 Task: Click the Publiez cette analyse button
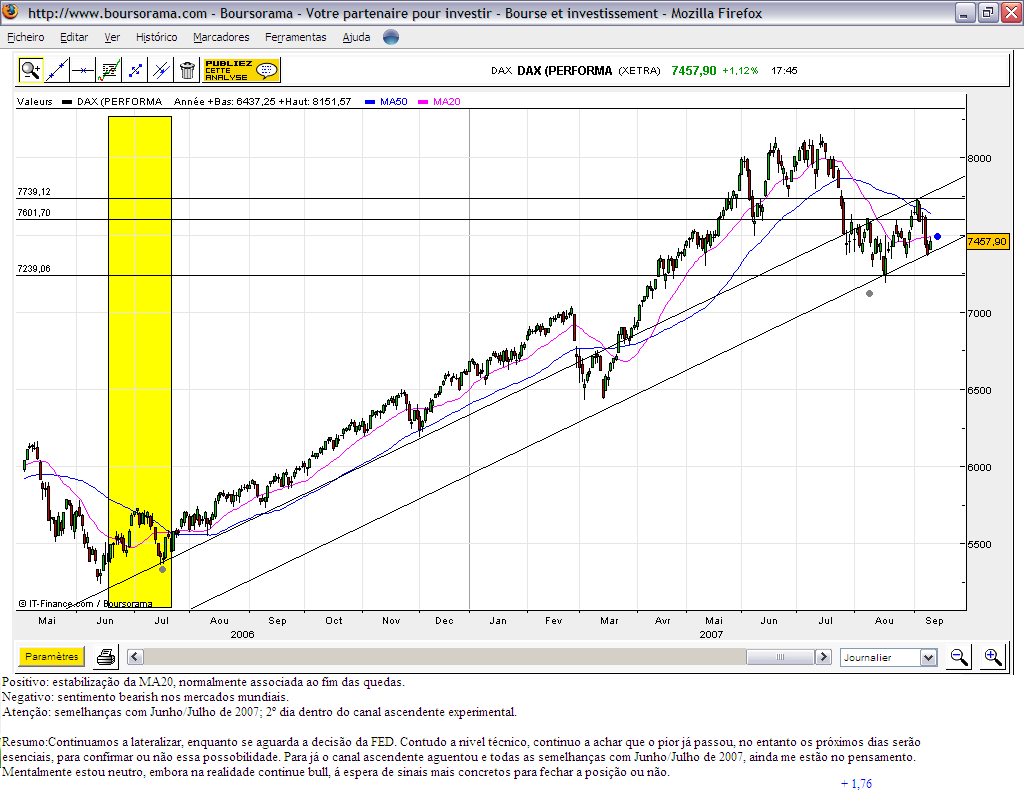coord(242,70)
